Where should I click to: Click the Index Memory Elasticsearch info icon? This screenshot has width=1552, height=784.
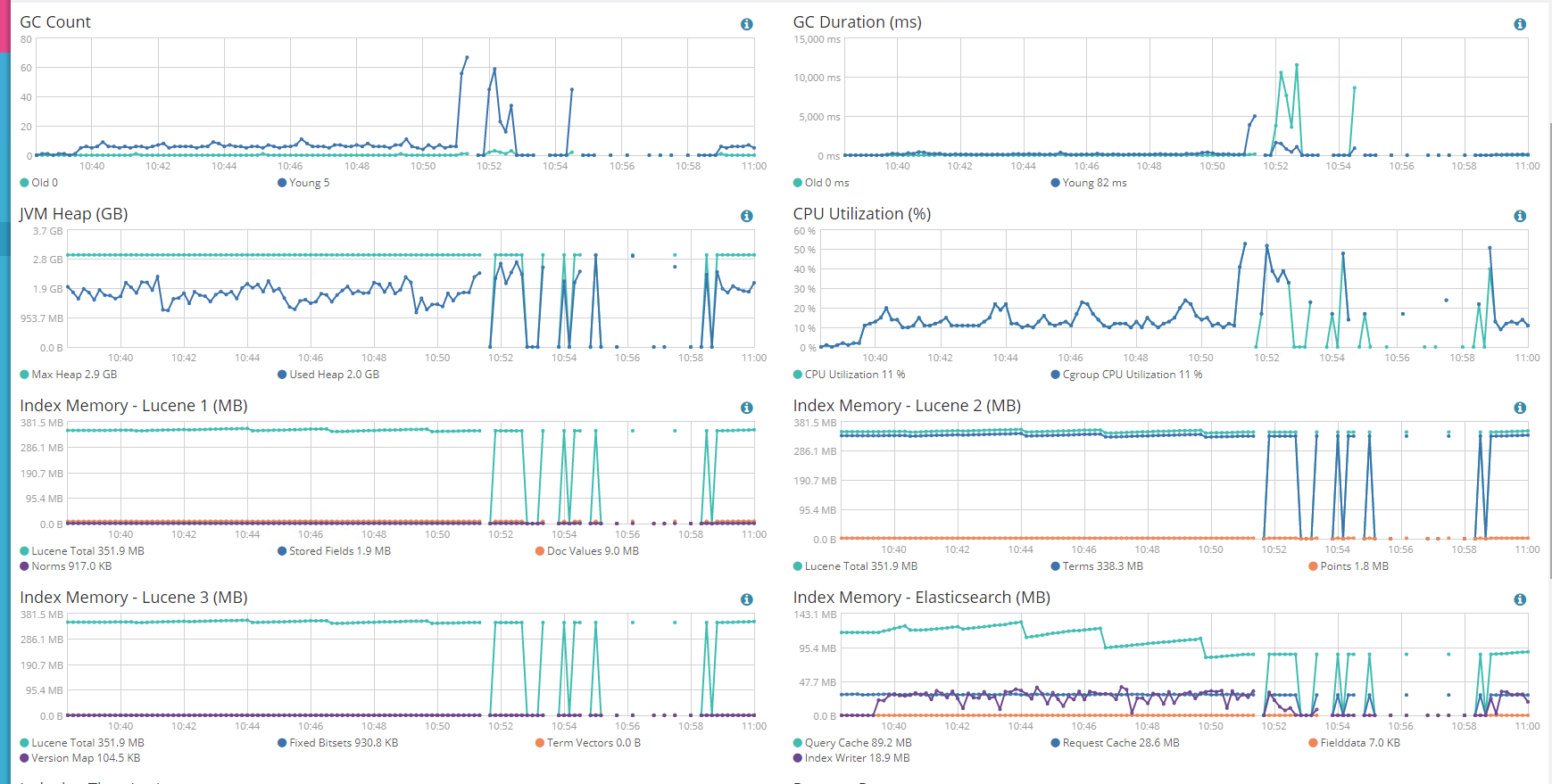(1520, 599)
